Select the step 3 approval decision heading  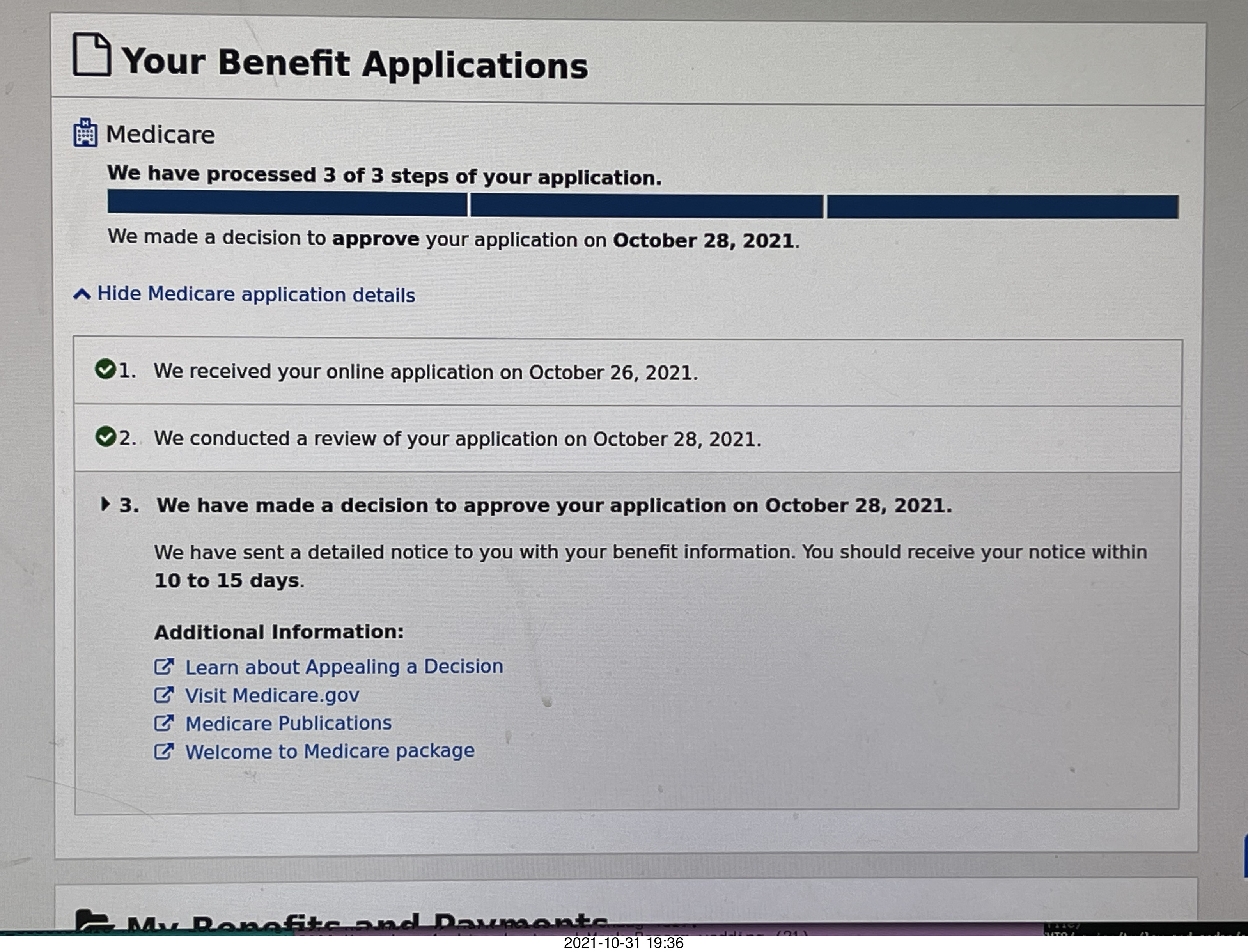(x=554, y=505)
